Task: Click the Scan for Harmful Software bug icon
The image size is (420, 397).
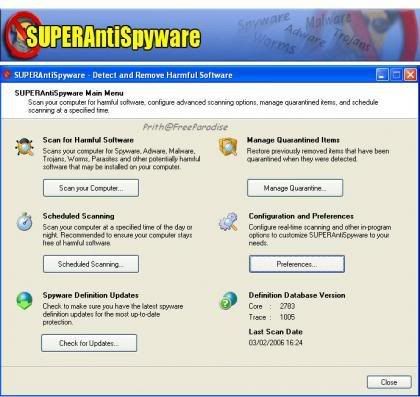Action: [x=25, y=147]
